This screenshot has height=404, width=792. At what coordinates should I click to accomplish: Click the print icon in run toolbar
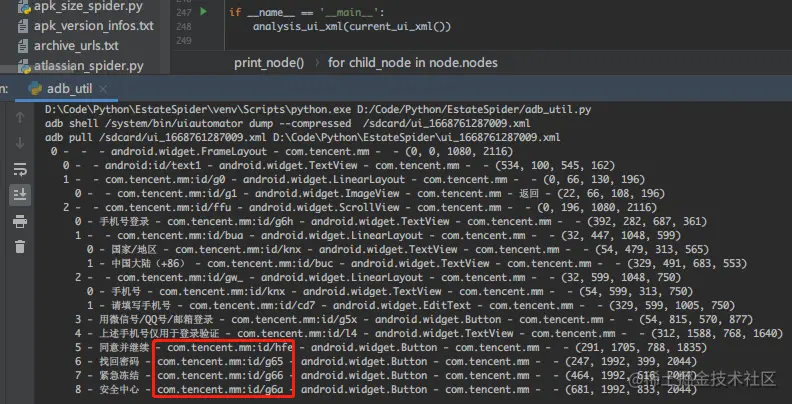coord(20,221)
